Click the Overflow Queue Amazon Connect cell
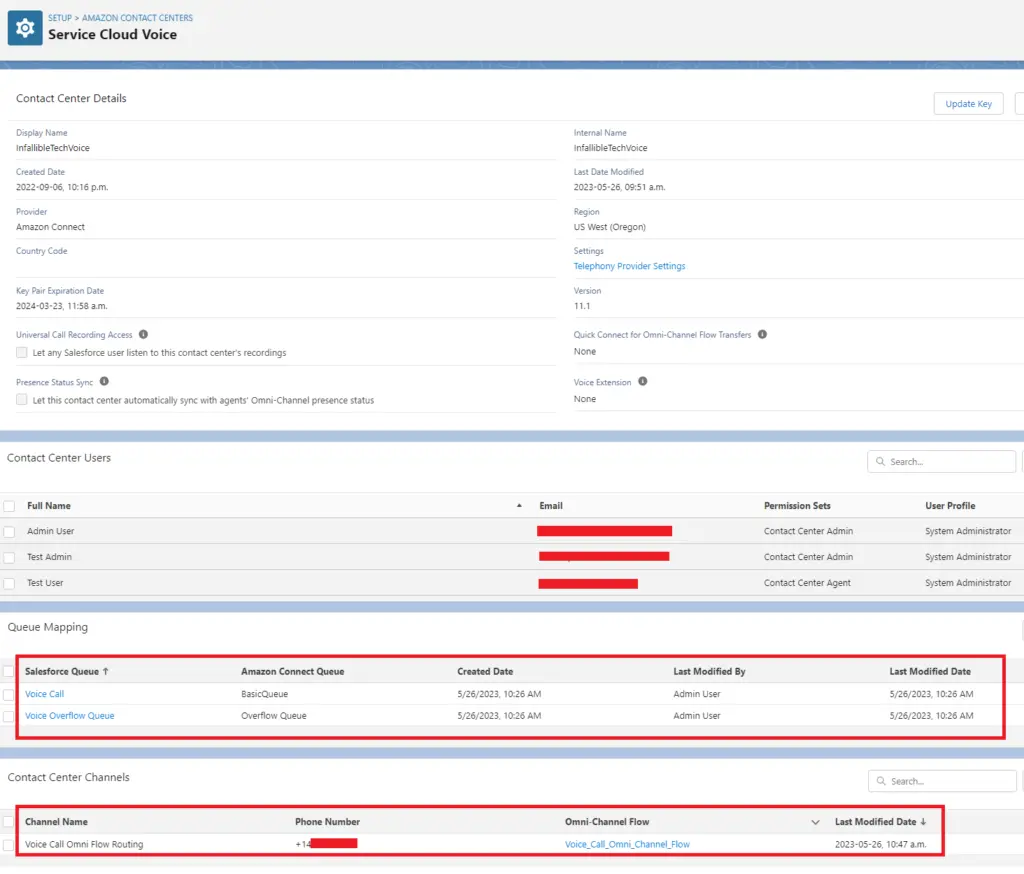The width and height of the screenshot is (1024, 874). (x=274, y=715)
